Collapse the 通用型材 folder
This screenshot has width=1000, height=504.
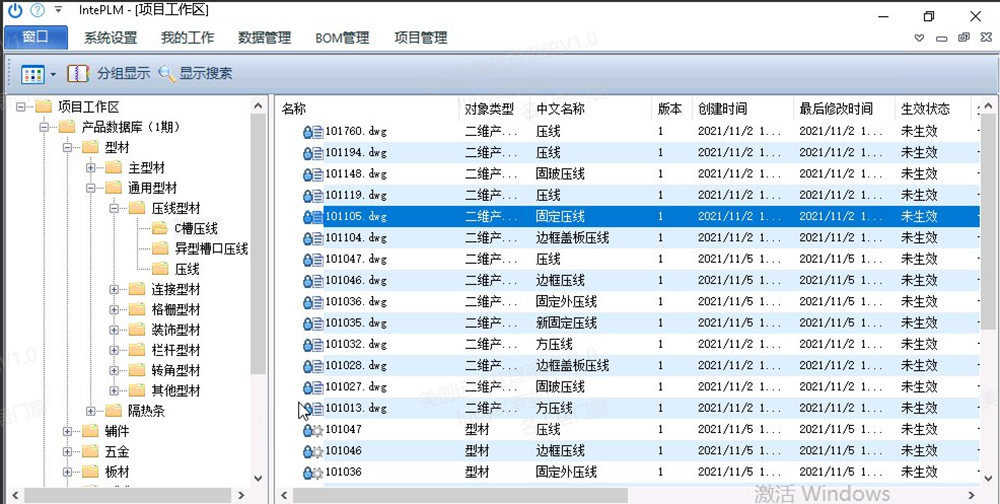[x=91, y=188]
